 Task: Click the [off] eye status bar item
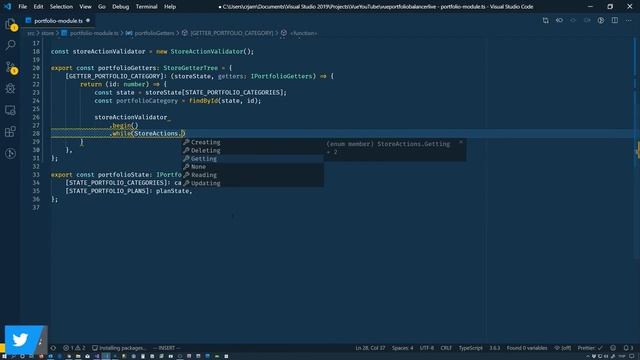(x=562, y=348)
